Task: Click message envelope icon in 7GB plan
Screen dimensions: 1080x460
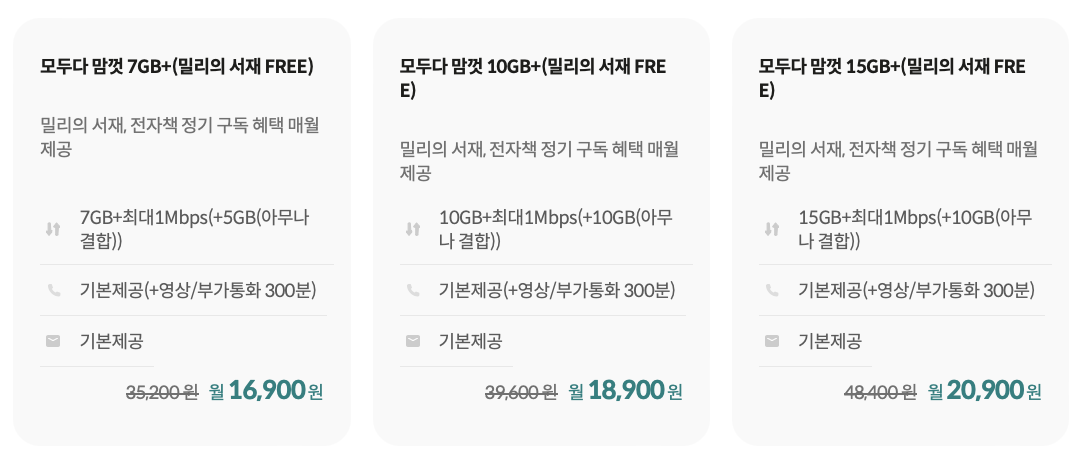Action: click(53, 341)
